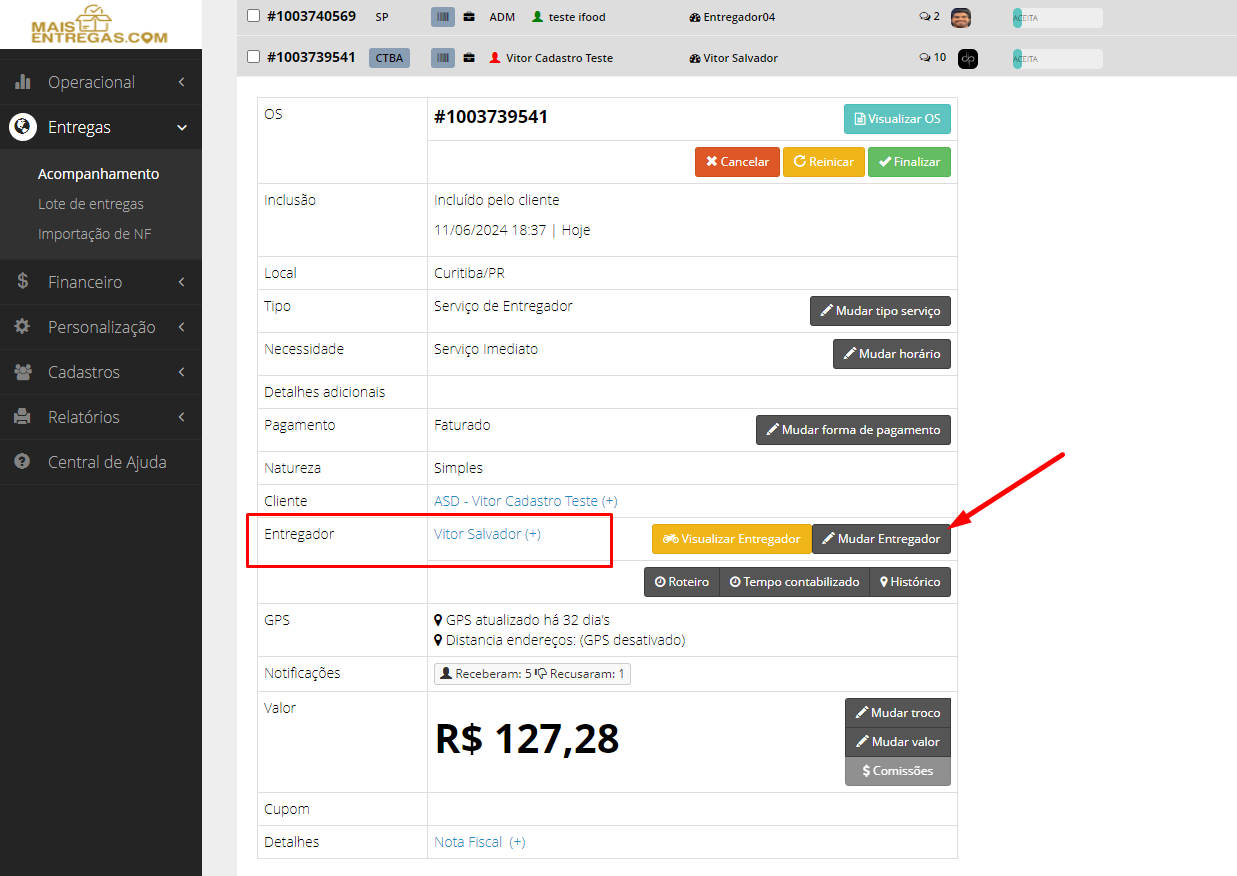1237x876 pixels.
Task: Click Mudar tipo serviço button
Action: coord(880,311)
